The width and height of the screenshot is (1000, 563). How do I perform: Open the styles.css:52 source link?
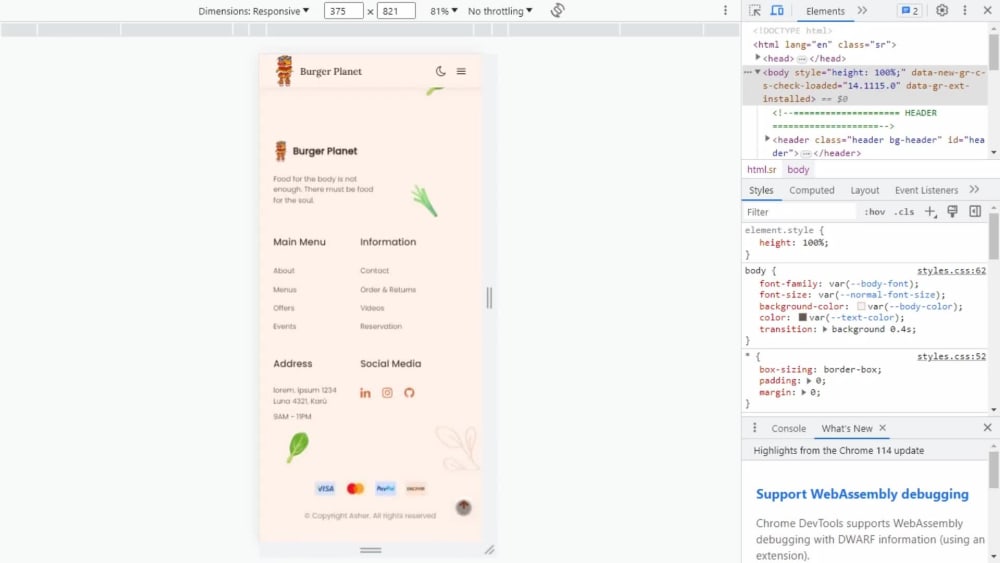(951, 356)
